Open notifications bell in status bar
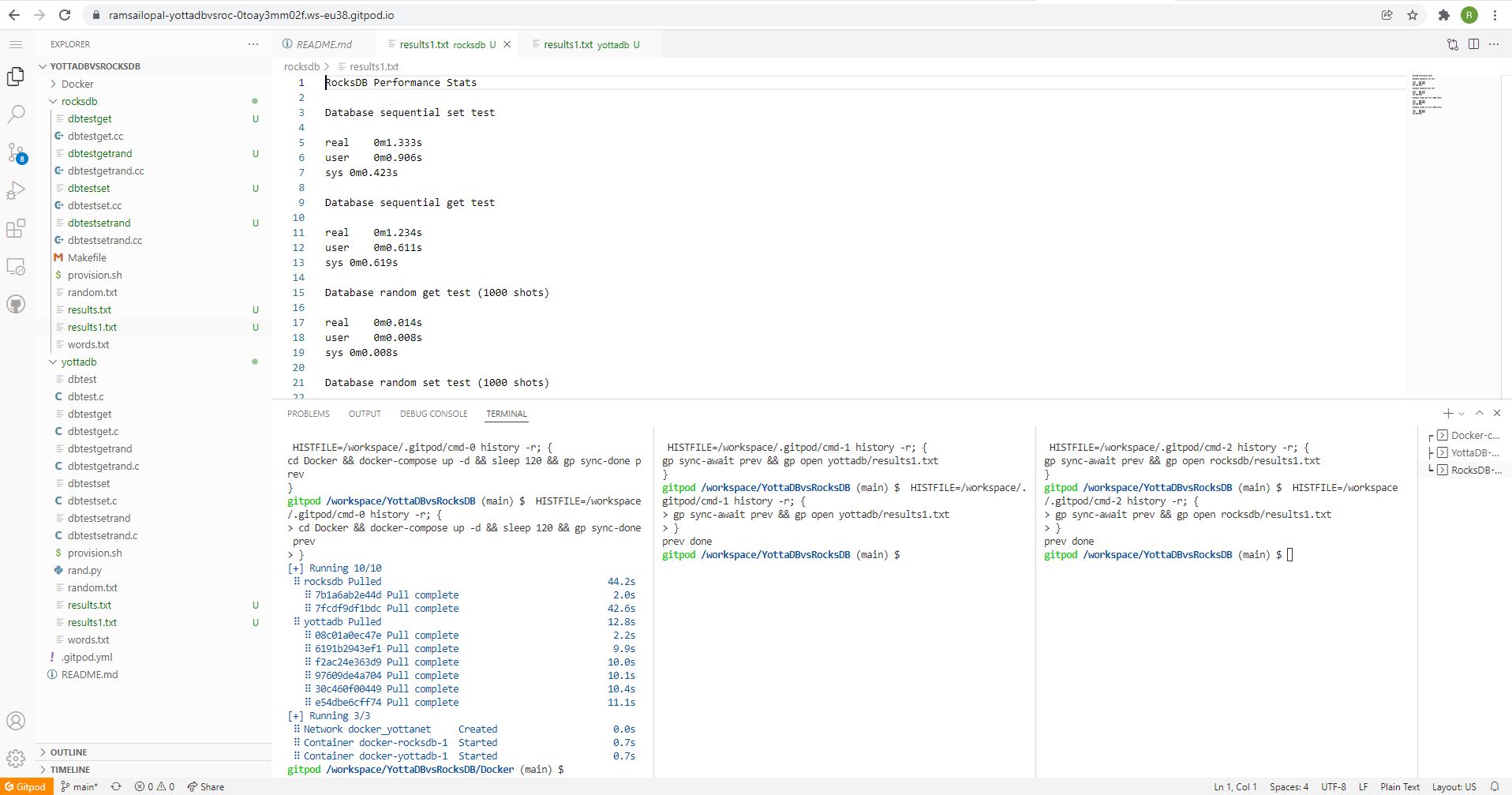The height and width of the screenshot is (795, 1512). pos(1495,786)
